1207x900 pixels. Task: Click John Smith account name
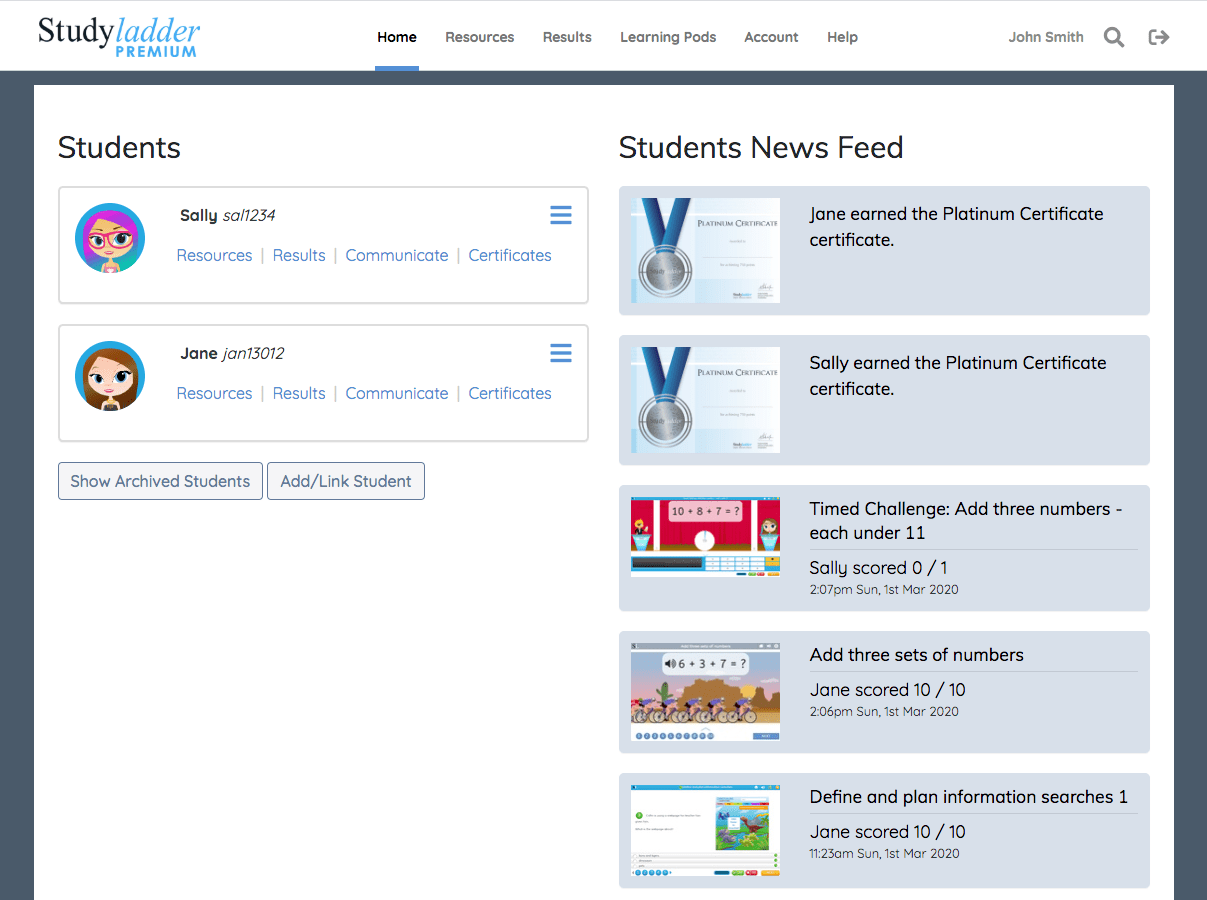pyautogui.click(x=1046, y=37)
